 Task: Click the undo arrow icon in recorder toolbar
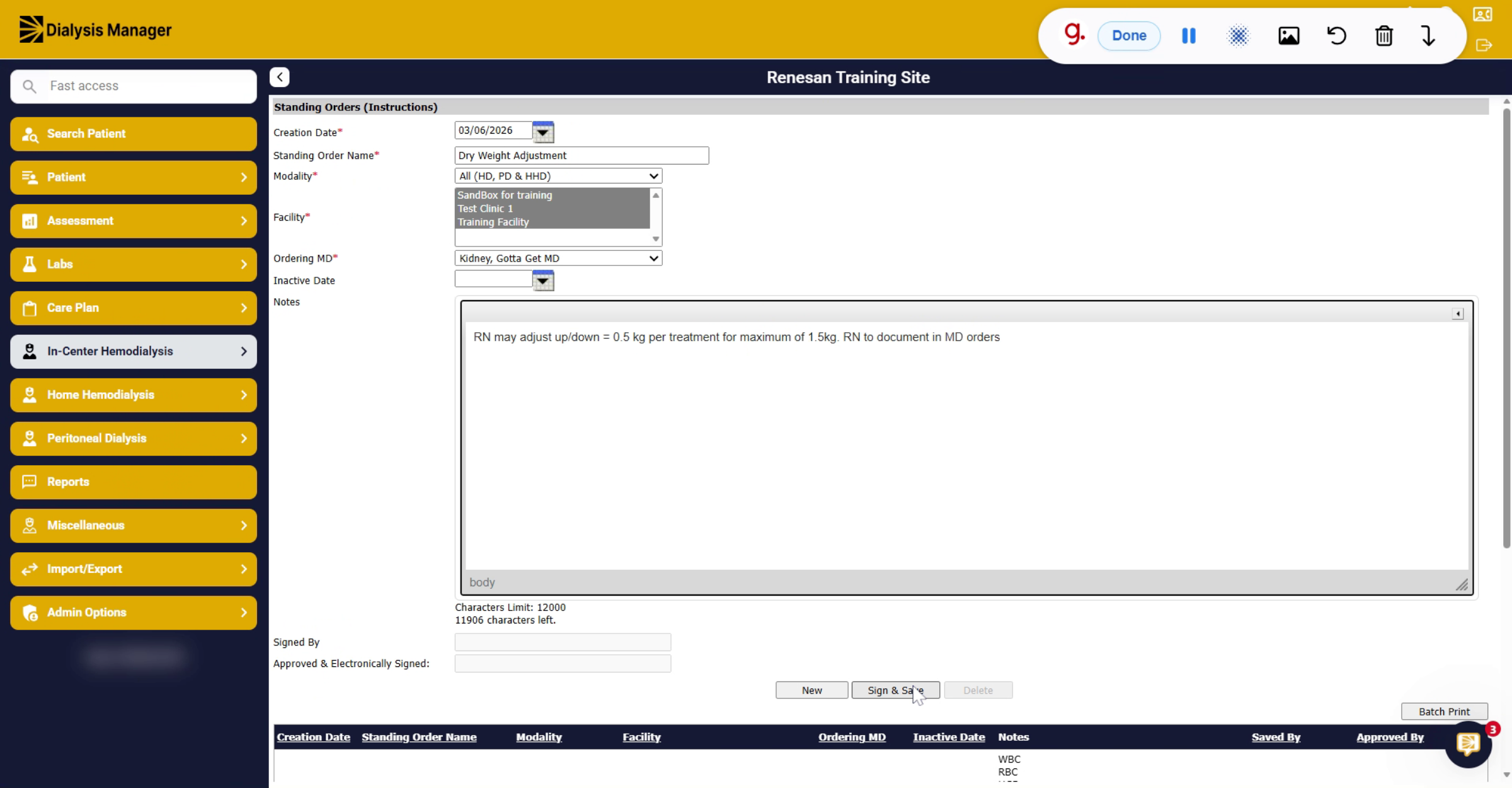(1336, 36)
